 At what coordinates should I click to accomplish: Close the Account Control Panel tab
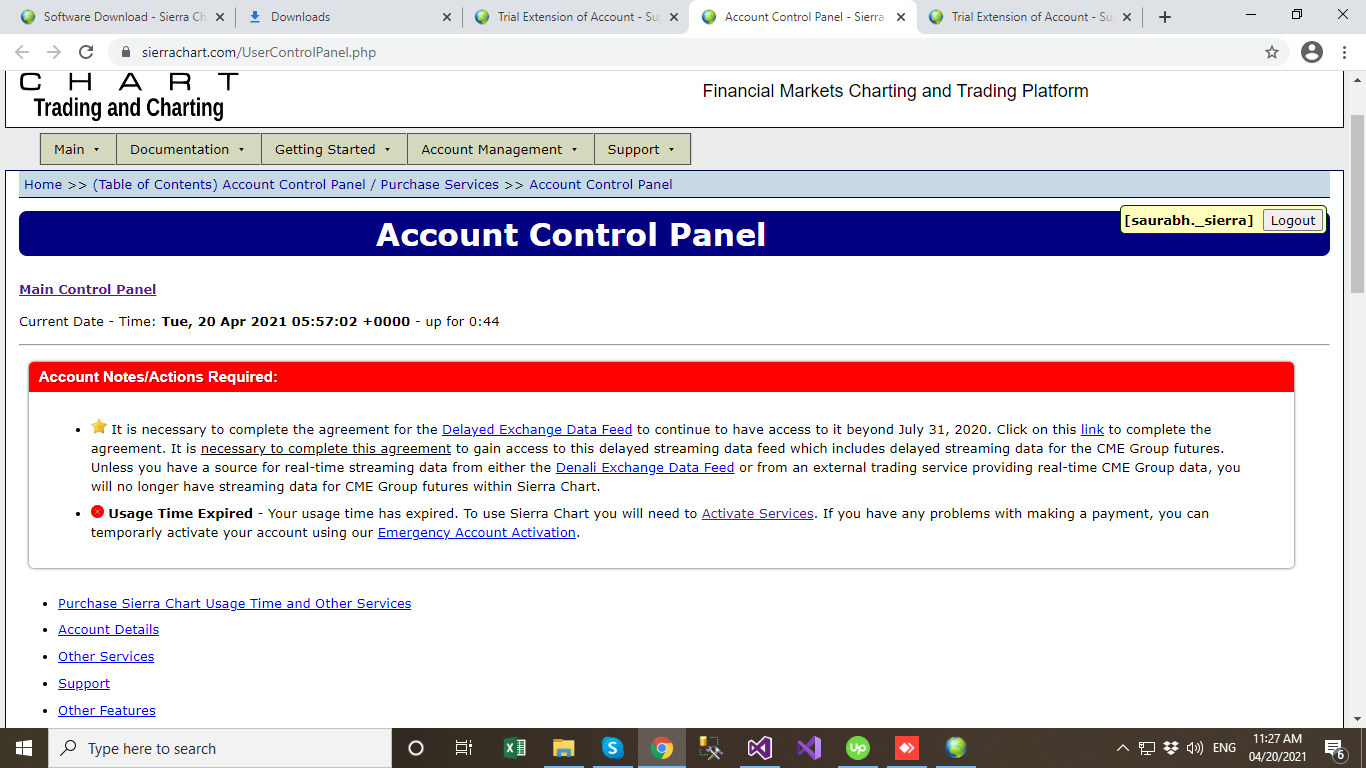coord(900,17)
